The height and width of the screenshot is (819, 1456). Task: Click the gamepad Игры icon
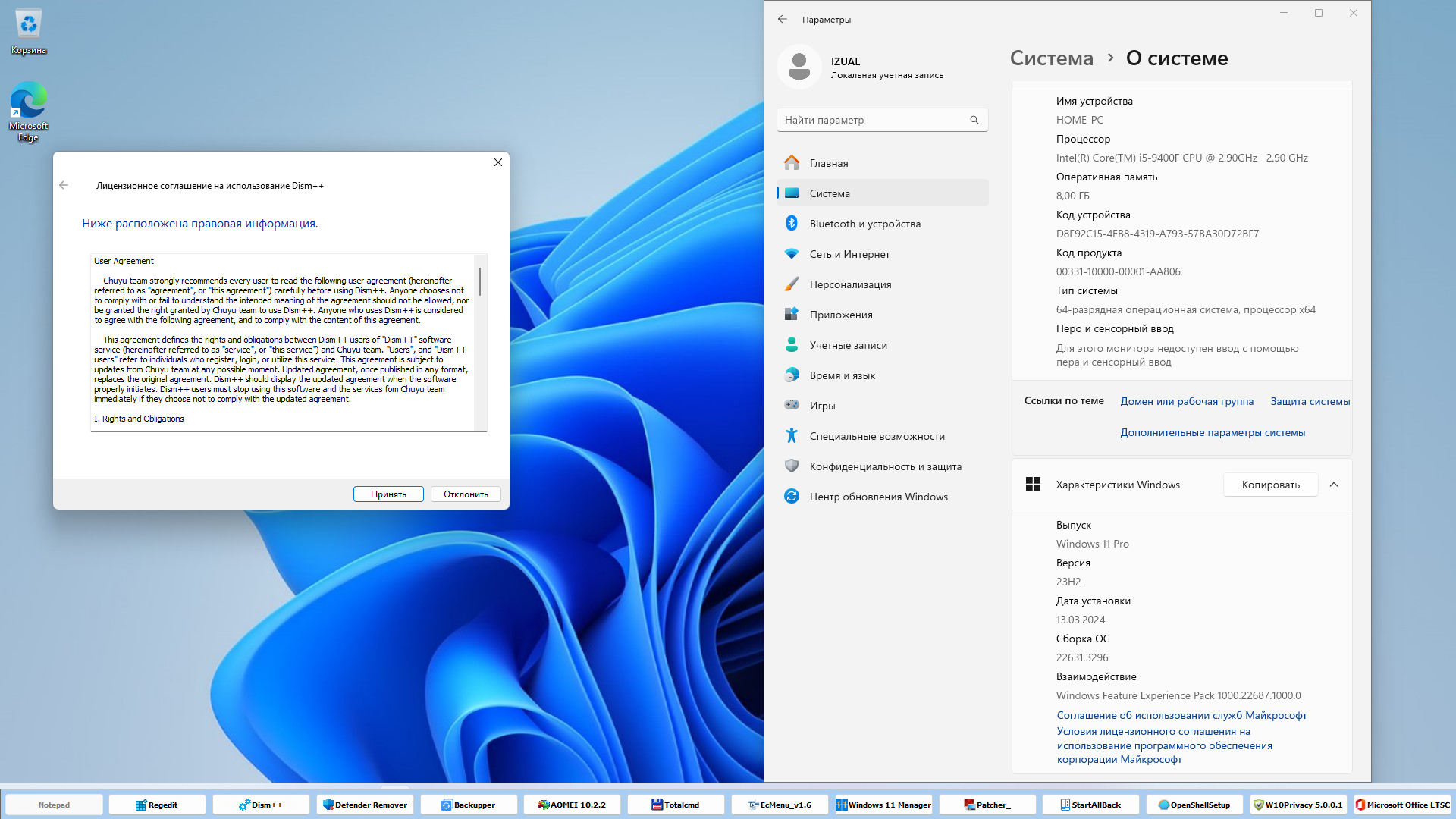pos(792,405)
